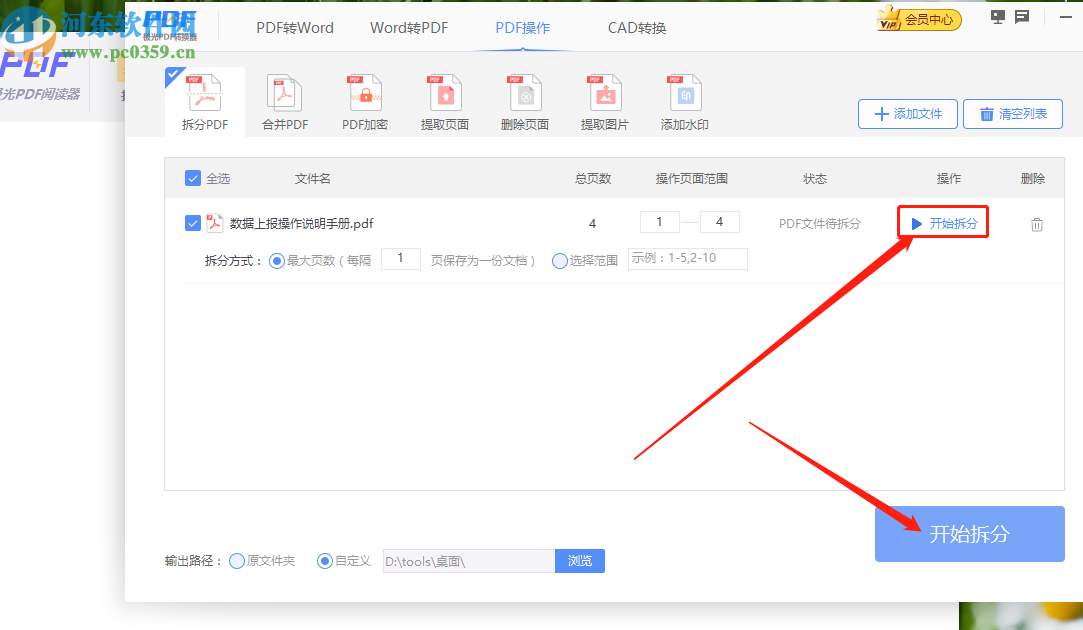Open the CAD转换 tab
Viewport: 1083px width, 630px height.
[x=636, y=27]
